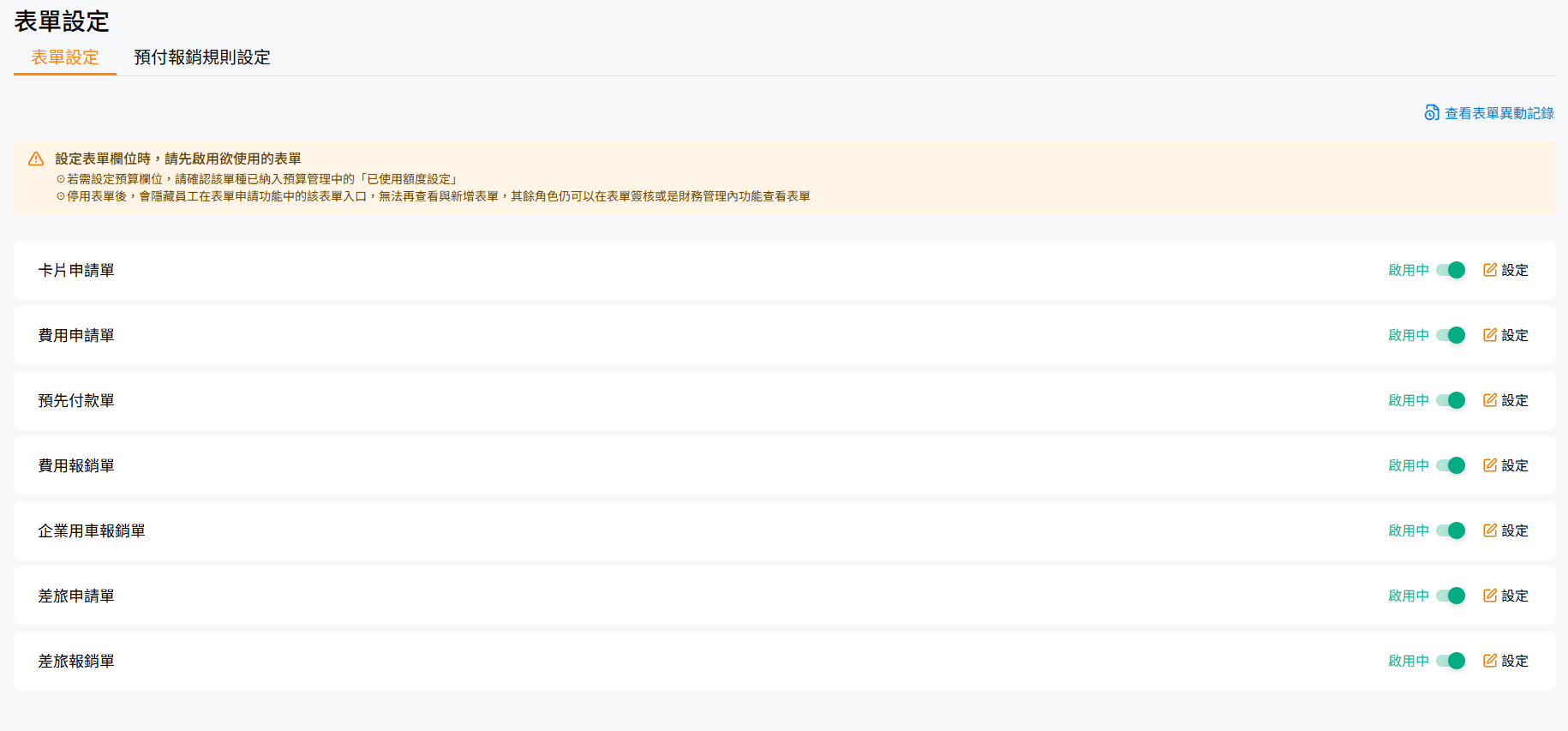Click the edit icon for 卡片申請單
Image resolution: width=1568 pixels, height=731 pixels.
pos(1490,270)
